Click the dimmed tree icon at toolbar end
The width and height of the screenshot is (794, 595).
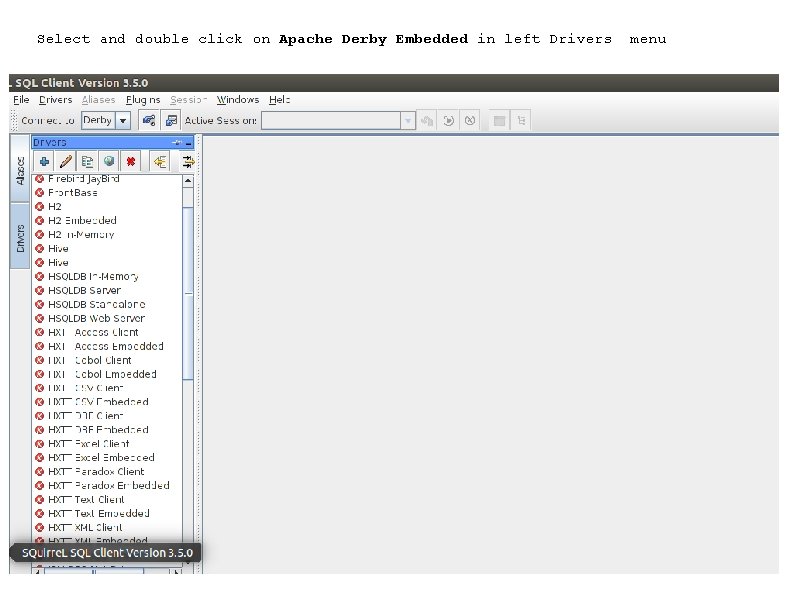pyautogui.click(x=521, y=121)
